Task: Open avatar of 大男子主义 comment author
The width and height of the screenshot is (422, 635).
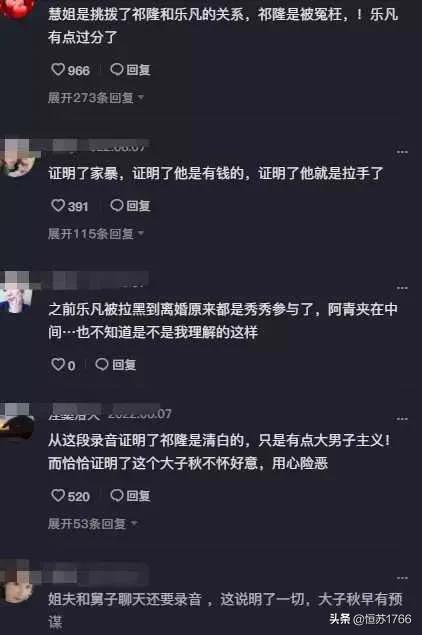Action: (16, 423)
